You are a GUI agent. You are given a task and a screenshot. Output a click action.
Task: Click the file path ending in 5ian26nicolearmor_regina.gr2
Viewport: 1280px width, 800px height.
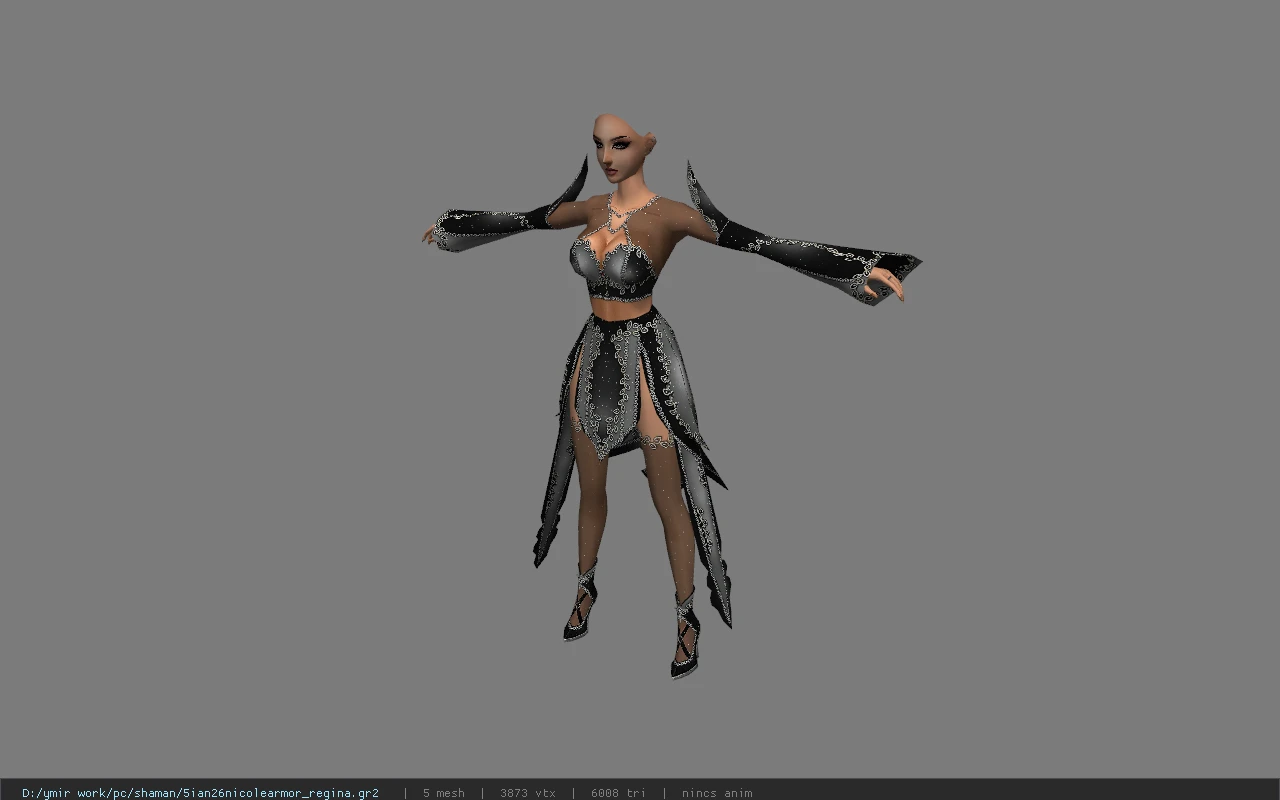pyautogui.click(x=200, y=793)
